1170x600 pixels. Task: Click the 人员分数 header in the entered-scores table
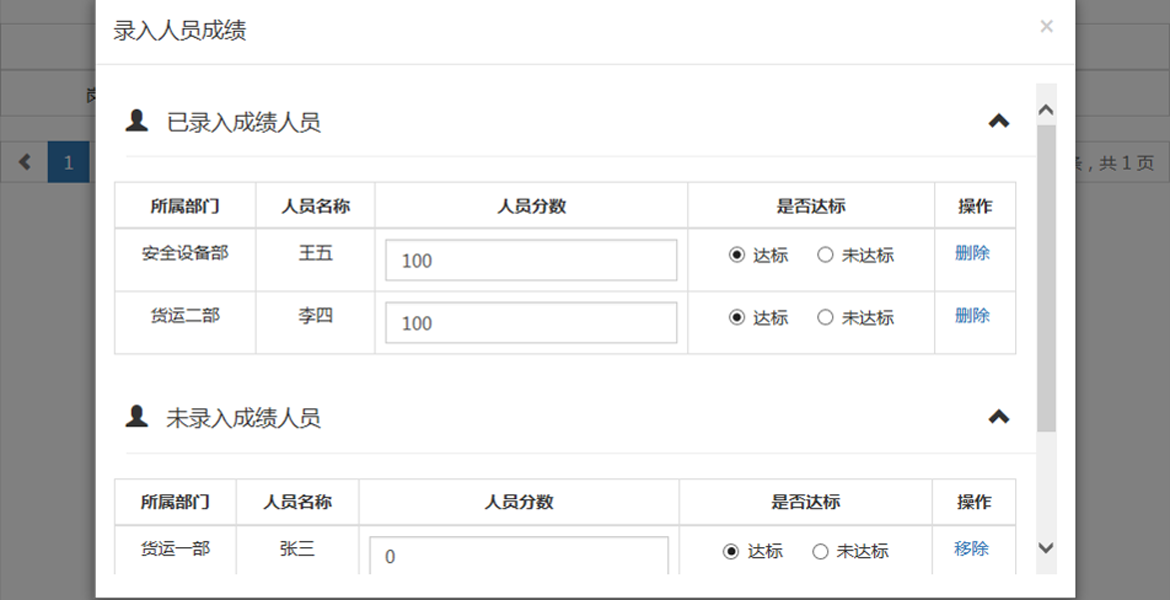pos(531,206)
